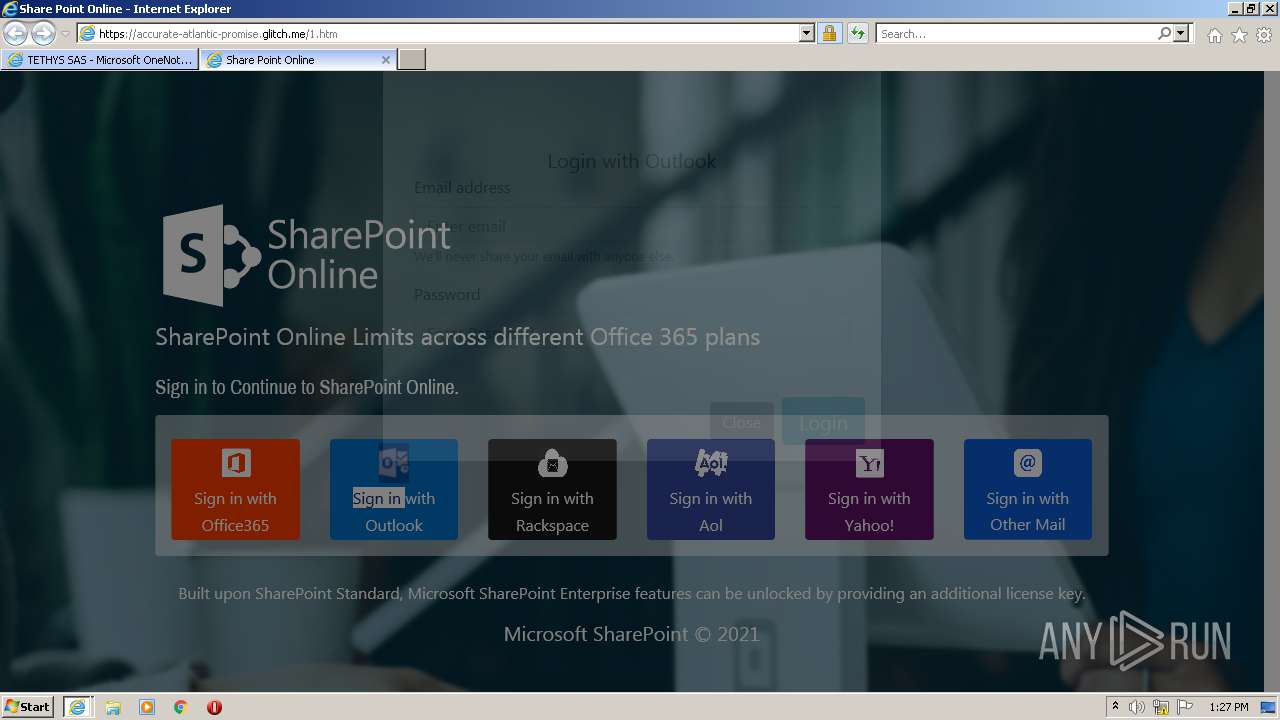This screenshot has height=720, width=1280.
Task: Click the Internet Explorer back arrow
Action: pyautogui.click(x=15, y=33)
